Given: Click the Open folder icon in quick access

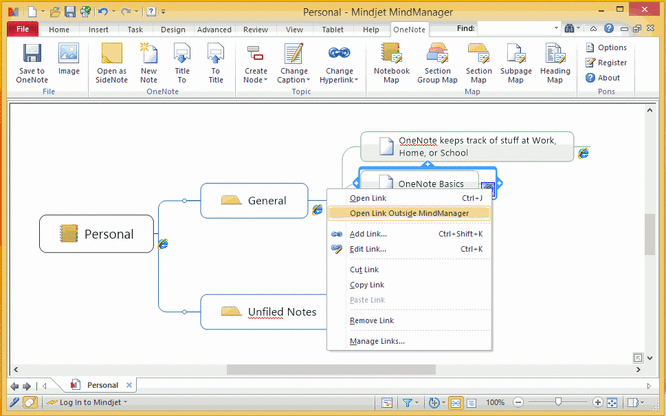Looking at the screenshot, I should [54, 11].
